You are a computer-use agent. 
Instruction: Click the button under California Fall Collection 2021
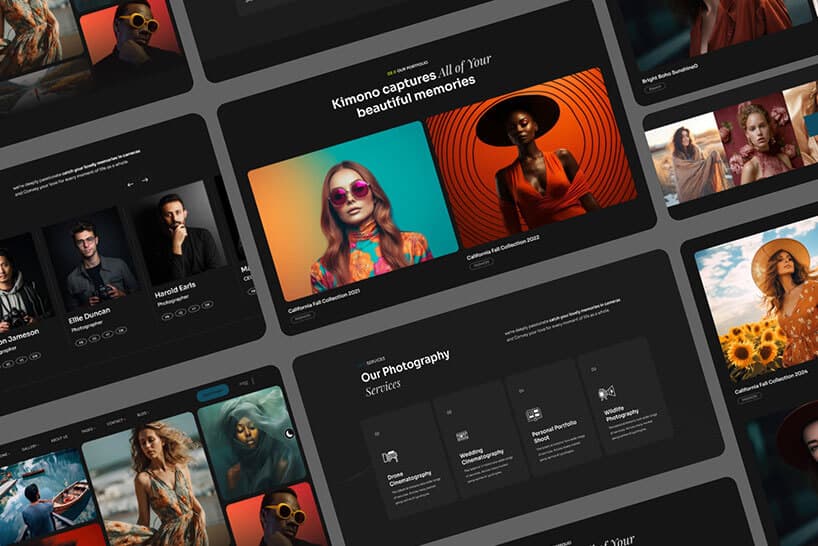[x=302, y=317]
